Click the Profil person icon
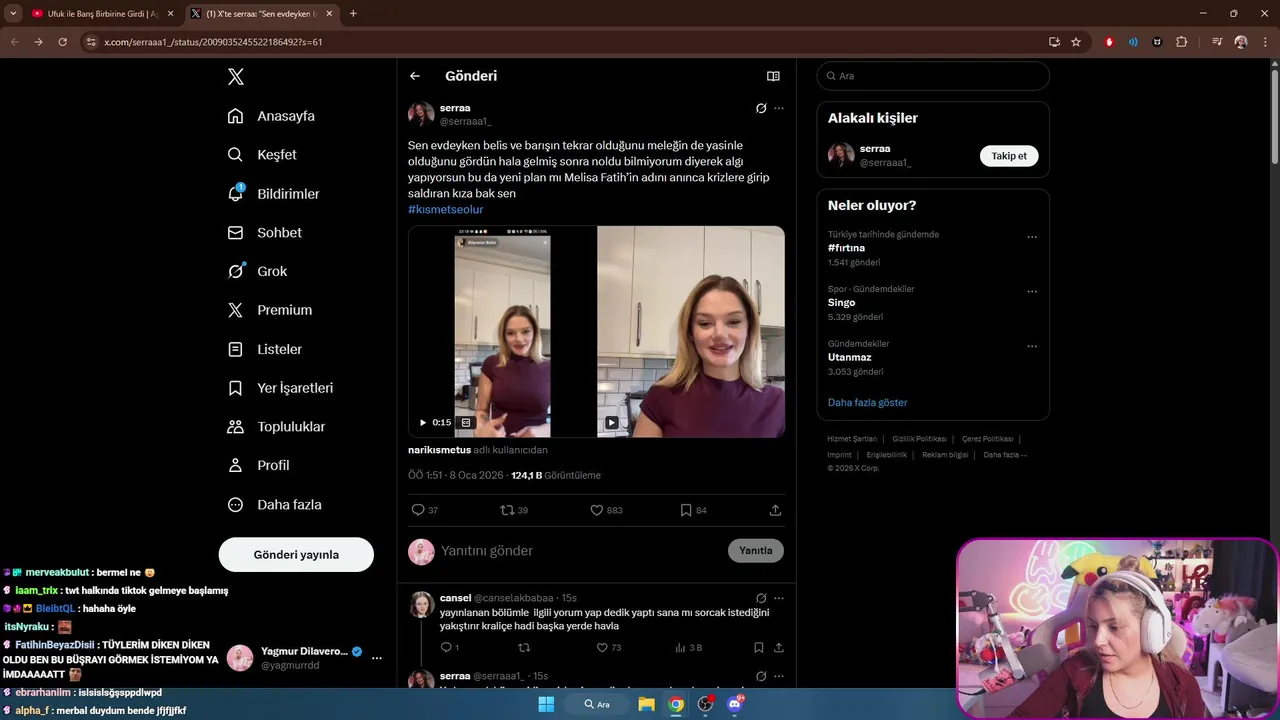The height and width of the screenshot is (720, 1280). coord(235,465)
